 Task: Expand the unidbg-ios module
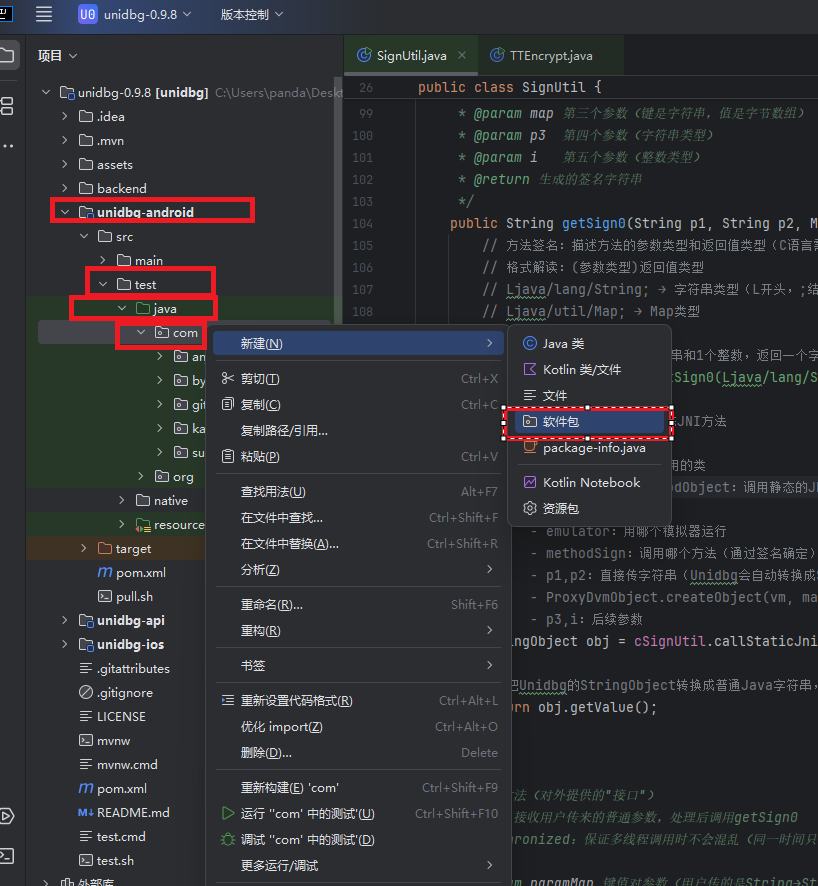(65, 644)
